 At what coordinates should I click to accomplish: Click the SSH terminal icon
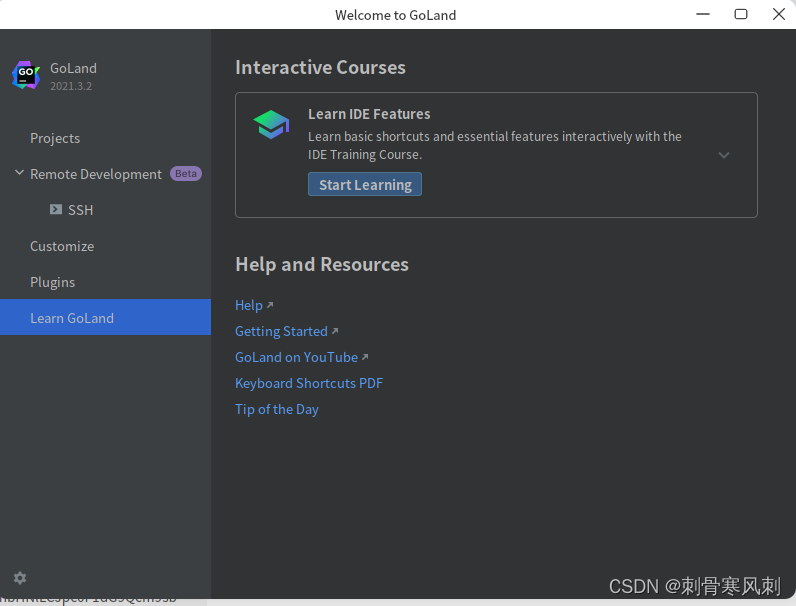pos(56,209)
